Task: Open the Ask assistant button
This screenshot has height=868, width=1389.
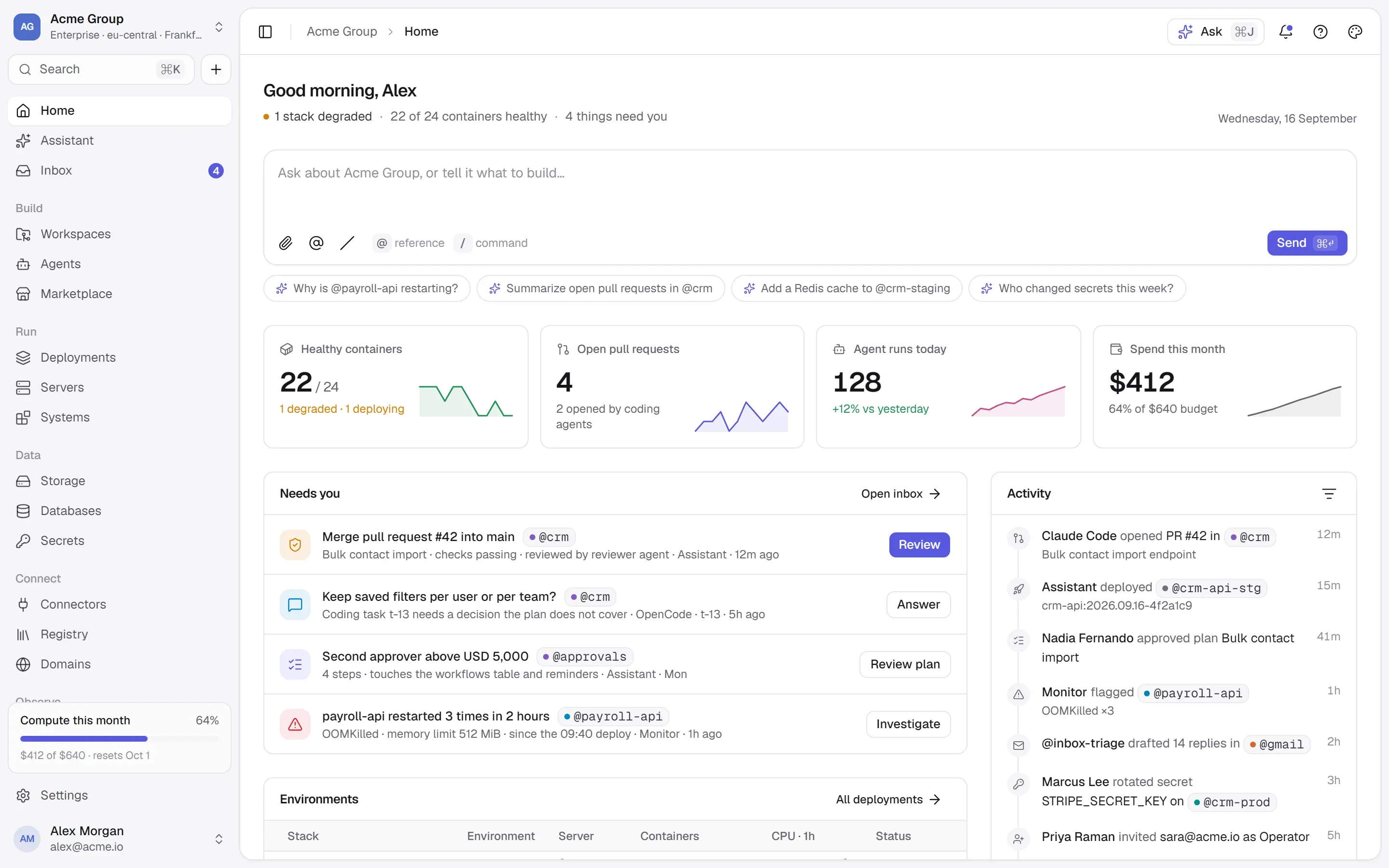Action: [1215, 31]
